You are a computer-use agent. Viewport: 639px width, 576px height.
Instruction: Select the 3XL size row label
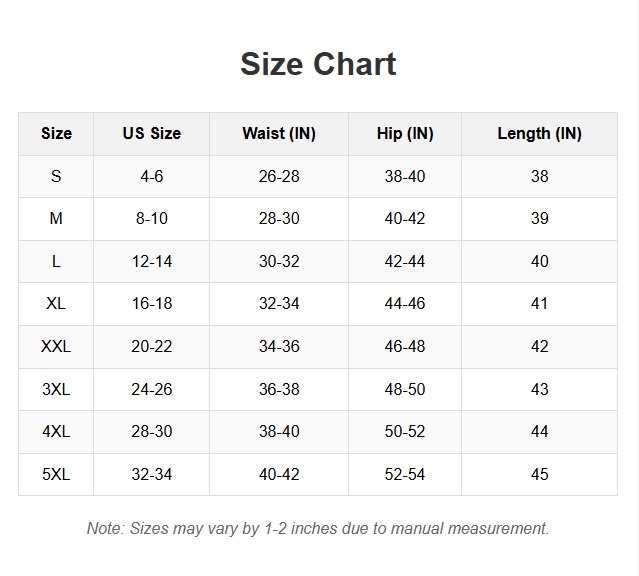[x=56, y=389]
